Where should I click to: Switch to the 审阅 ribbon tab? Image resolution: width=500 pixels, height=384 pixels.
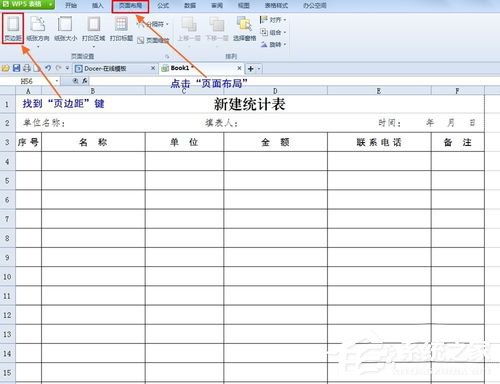click(x=217, y=5)
